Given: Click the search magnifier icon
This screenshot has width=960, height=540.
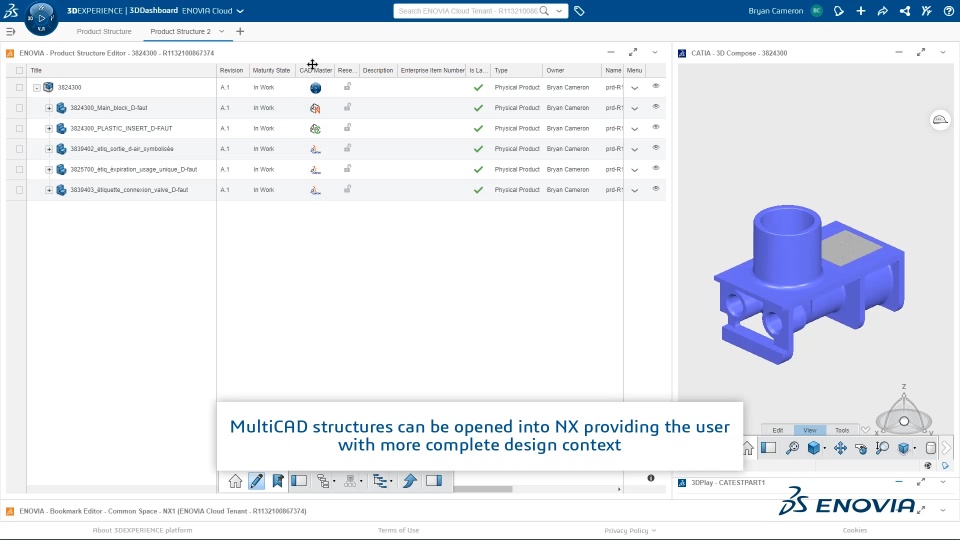Looking at the screenshot, I should pyautogui.click(x=544, y=11).
